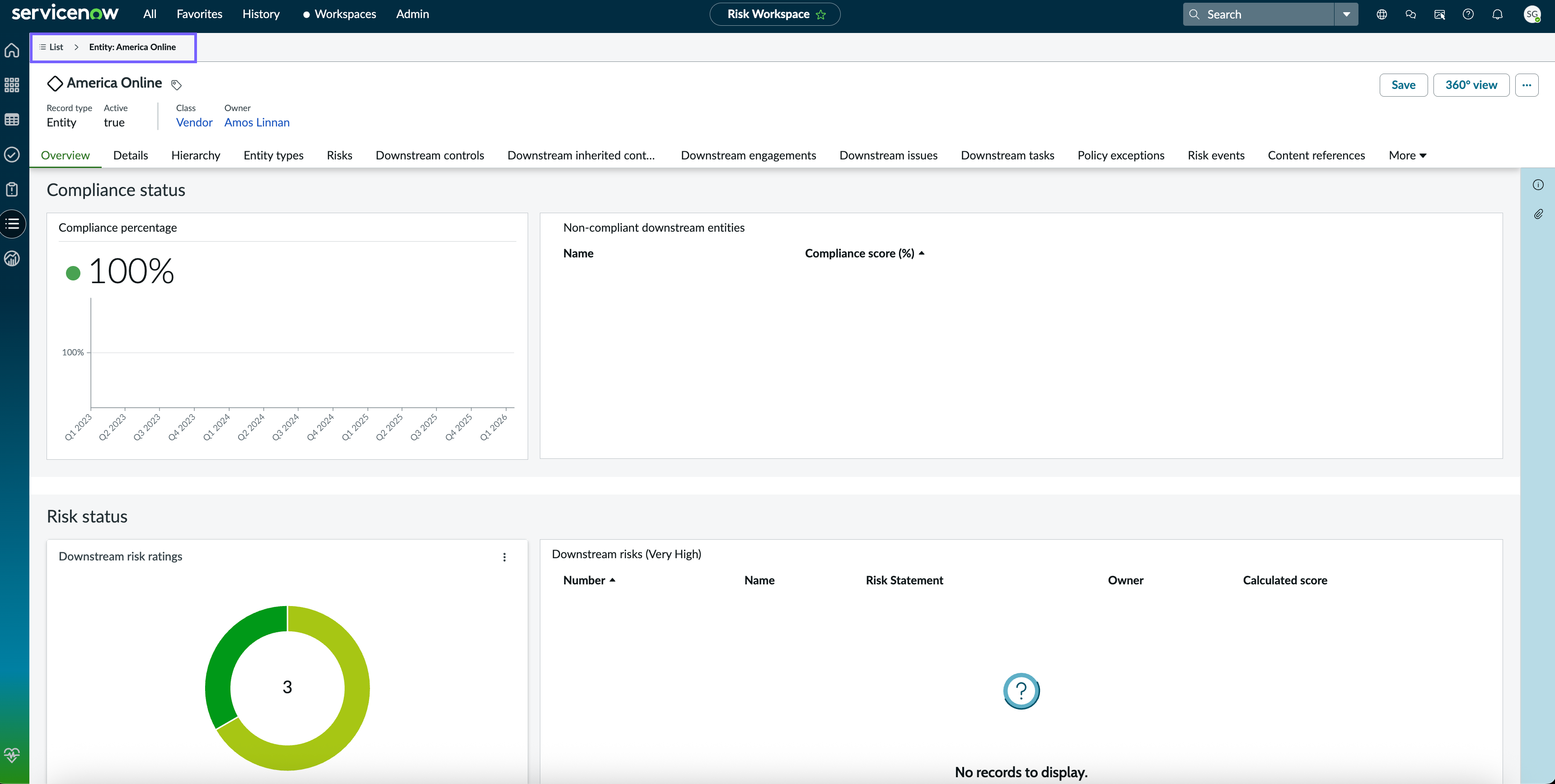
Task: Favorite Risk Workspace with the star icon
Action: pos(821,14)
